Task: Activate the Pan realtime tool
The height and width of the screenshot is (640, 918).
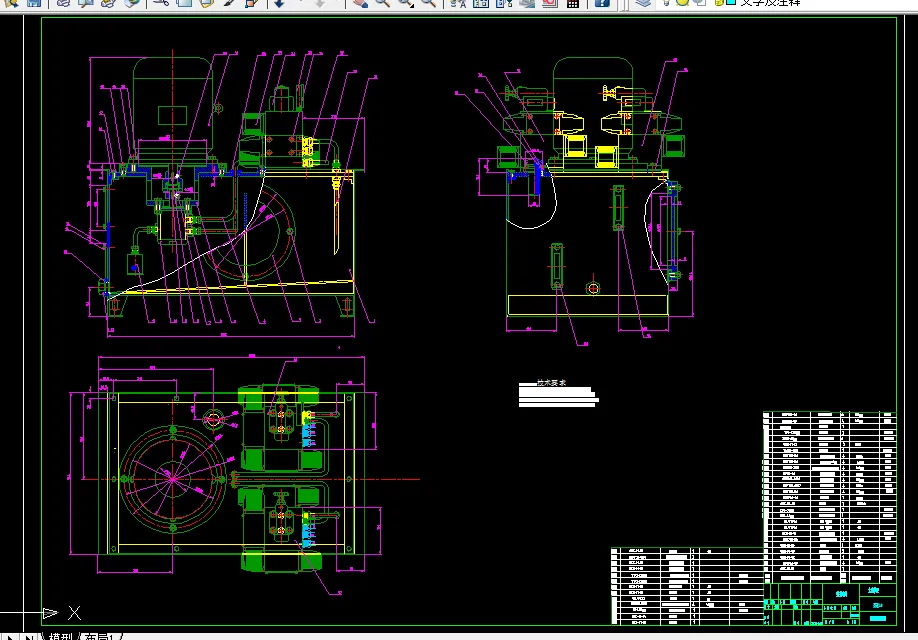Action: 361,3
